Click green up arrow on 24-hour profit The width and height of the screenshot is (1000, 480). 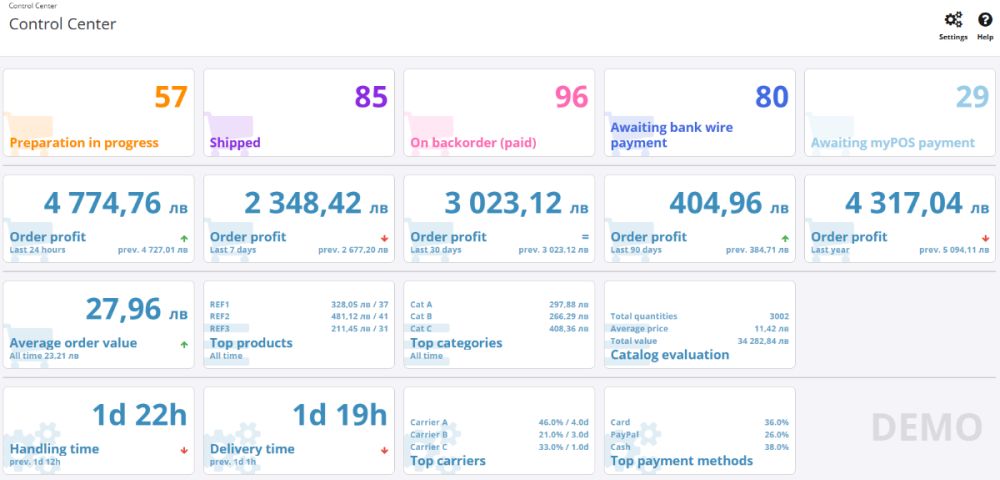tap(182, 238)
